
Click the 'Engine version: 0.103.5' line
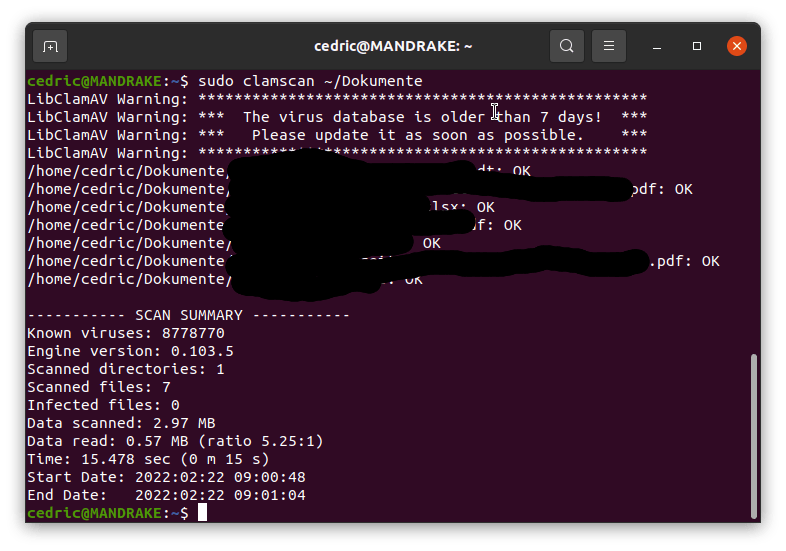130,351
